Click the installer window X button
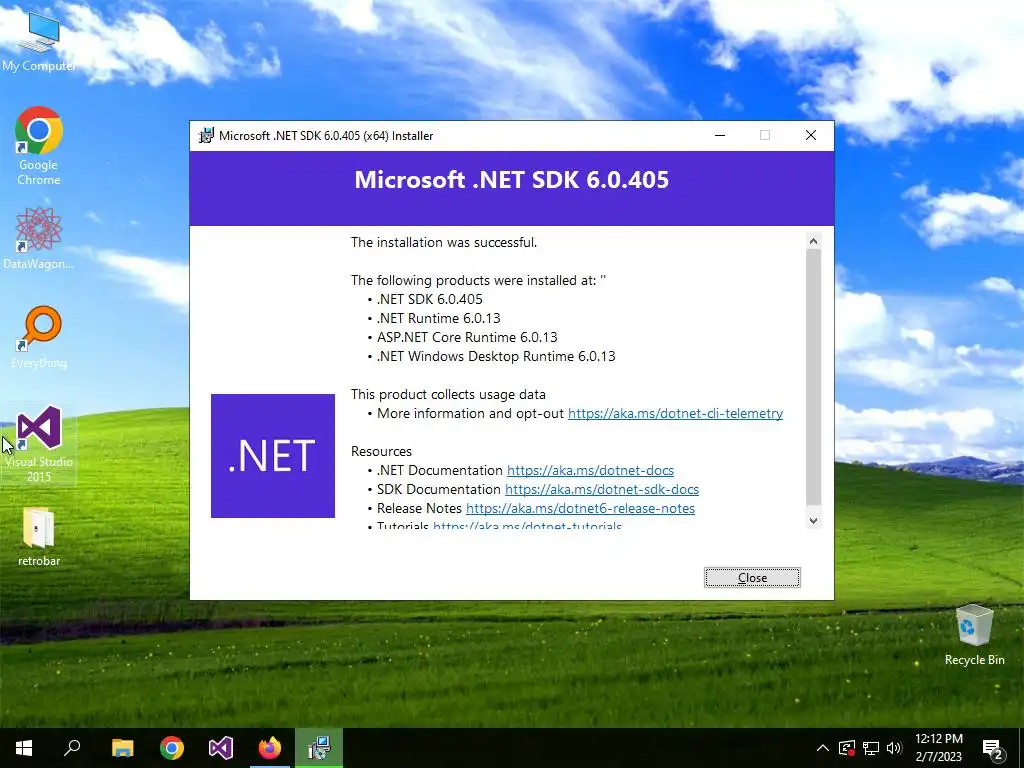The image size is (1024, 768). [x=810, y=135]
